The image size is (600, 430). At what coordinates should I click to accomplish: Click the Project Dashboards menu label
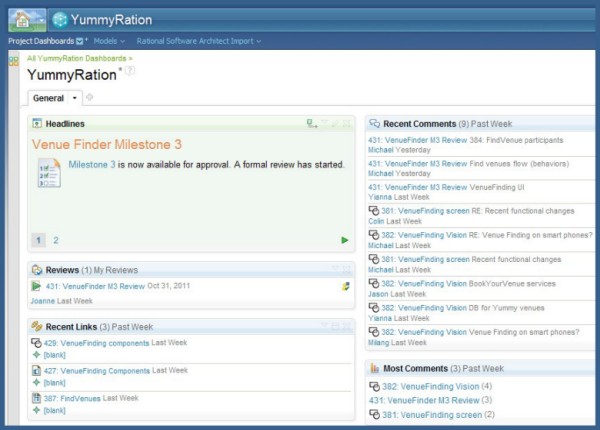point(41,41)
